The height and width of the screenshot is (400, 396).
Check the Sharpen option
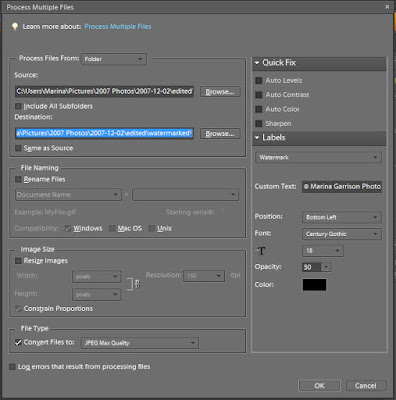pos(258,124)
